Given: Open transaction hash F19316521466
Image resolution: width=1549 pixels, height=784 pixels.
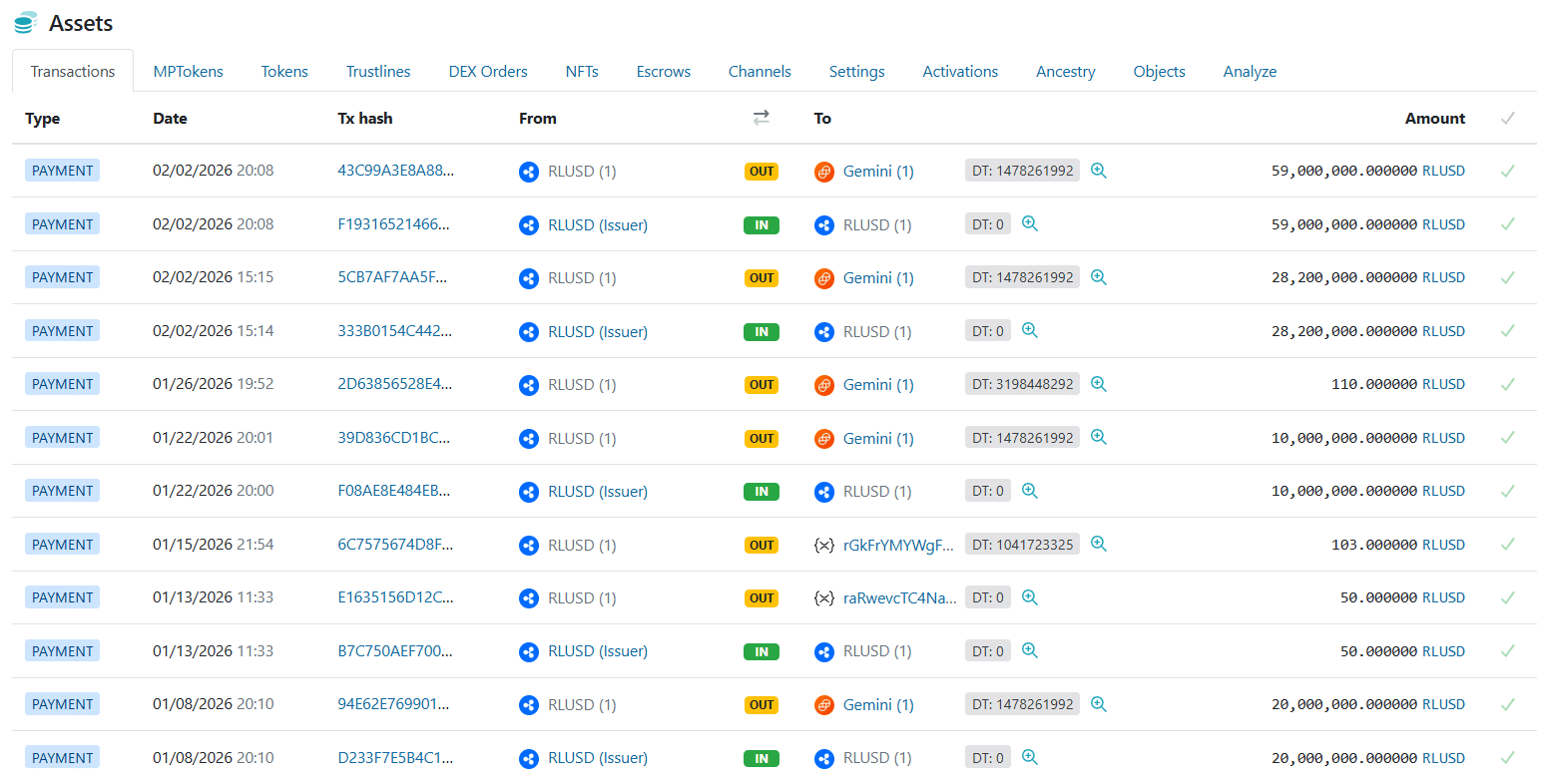Looking at the screenshot, I should tap(393, 224).
